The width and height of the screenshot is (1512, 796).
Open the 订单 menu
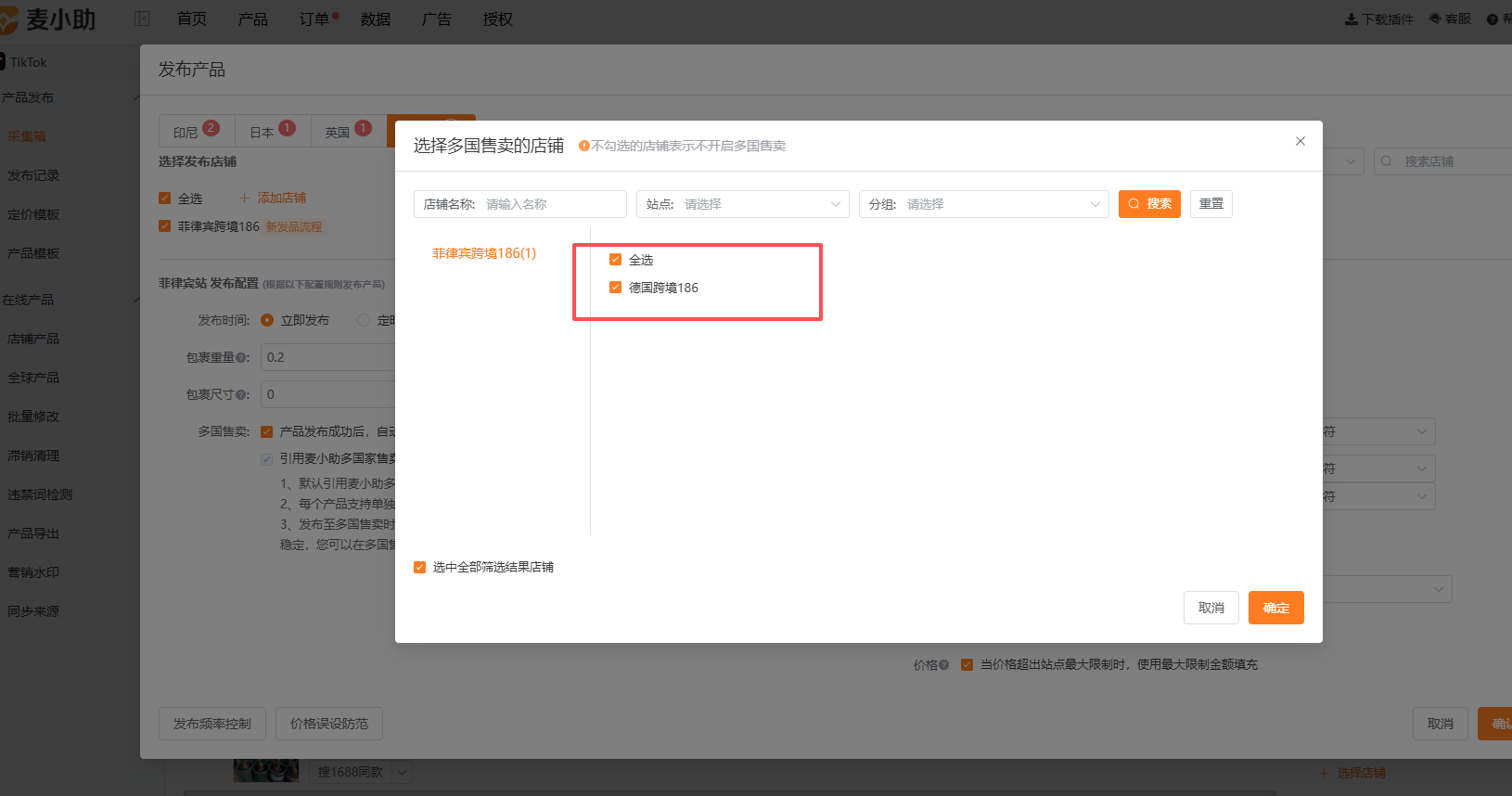314,19
